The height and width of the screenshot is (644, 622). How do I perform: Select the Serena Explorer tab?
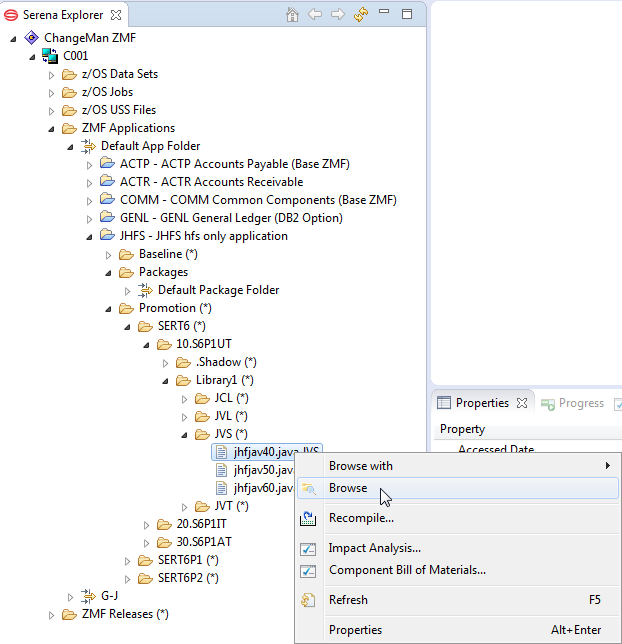point(63,15)
